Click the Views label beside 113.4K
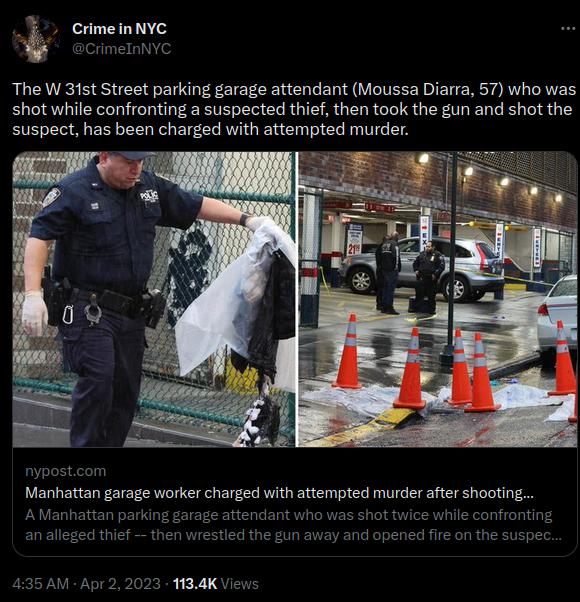The width and height of the screenshot is (580, 602). click(240, 584)
